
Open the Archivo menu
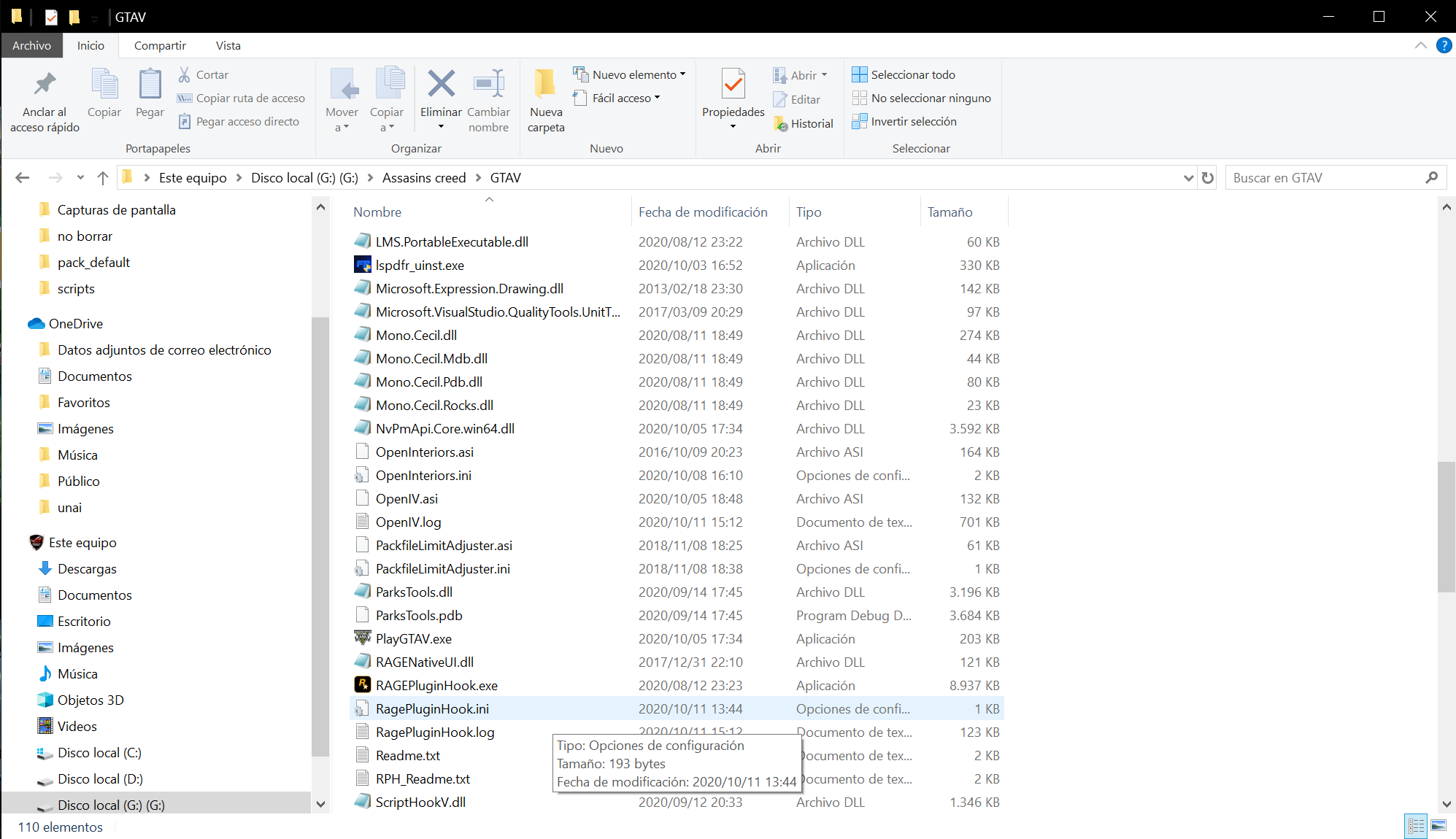point(31,45)
